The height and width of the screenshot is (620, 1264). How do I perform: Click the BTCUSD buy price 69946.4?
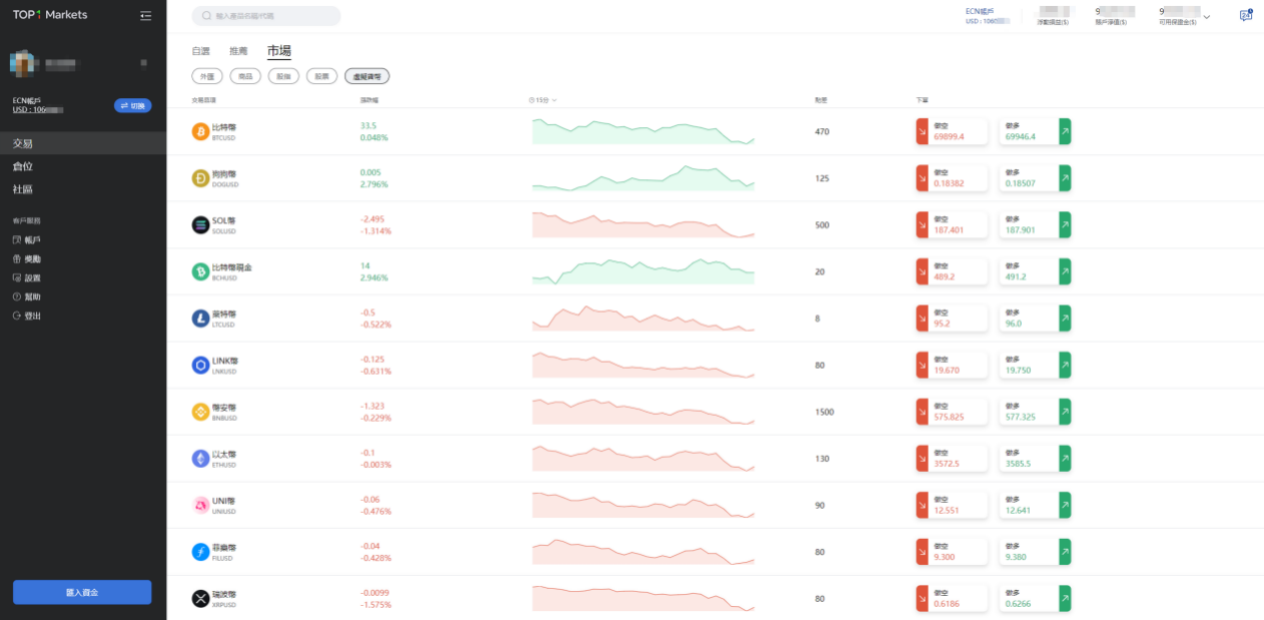click(x=1021, y=137)
